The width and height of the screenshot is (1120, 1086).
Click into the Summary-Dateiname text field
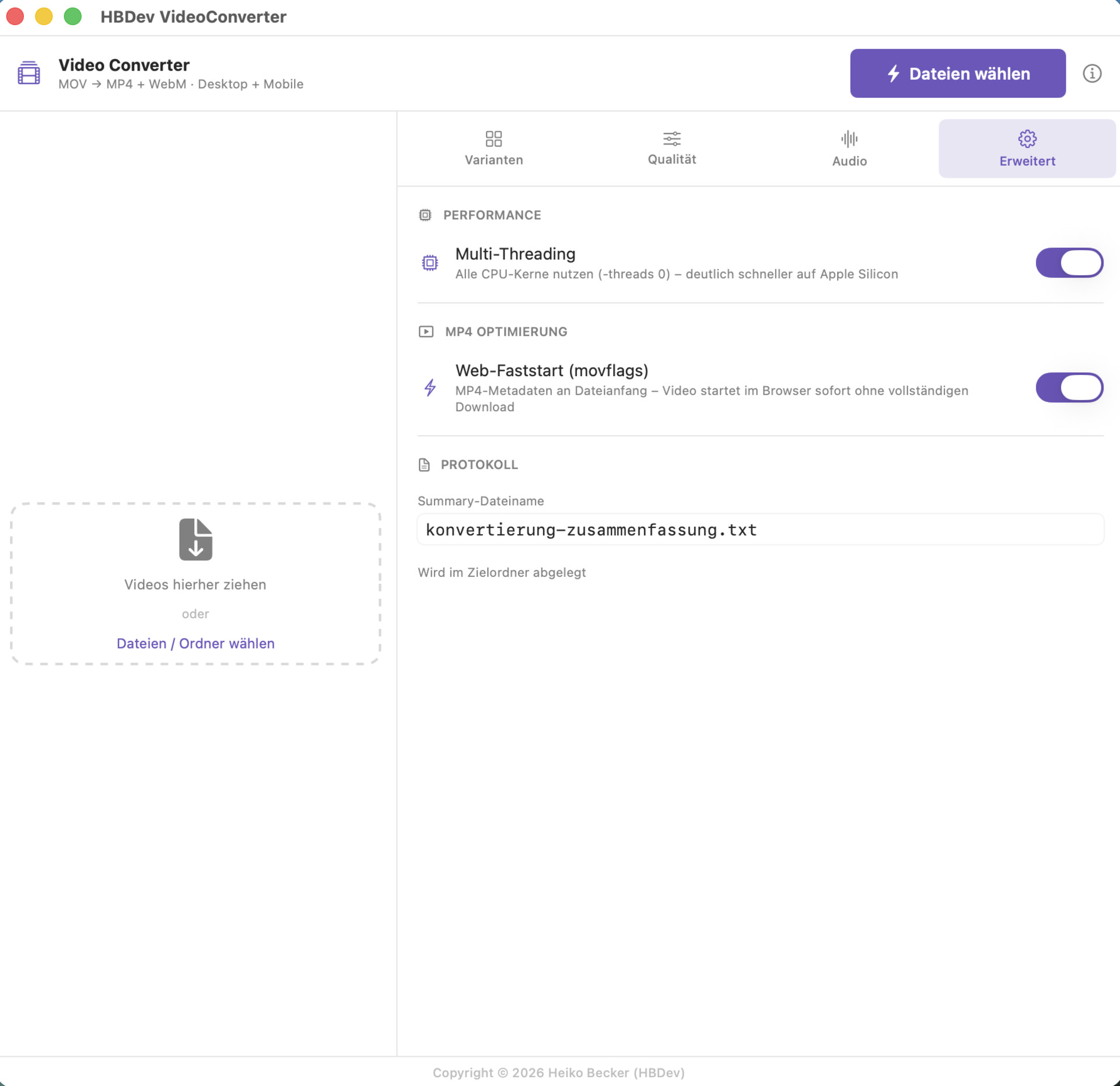coord(760,530)
